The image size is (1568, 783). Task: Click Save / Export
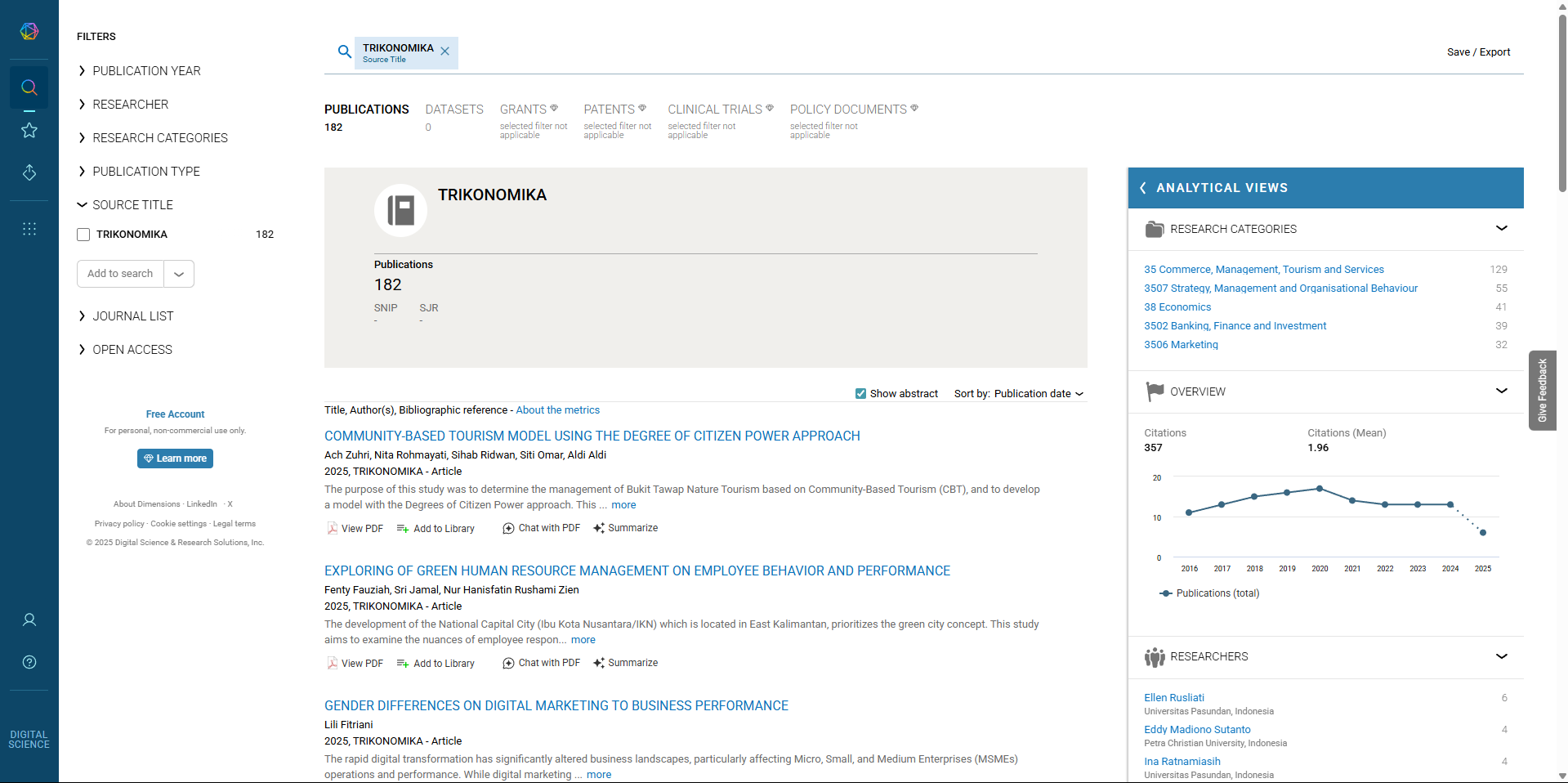point(1478,52)
